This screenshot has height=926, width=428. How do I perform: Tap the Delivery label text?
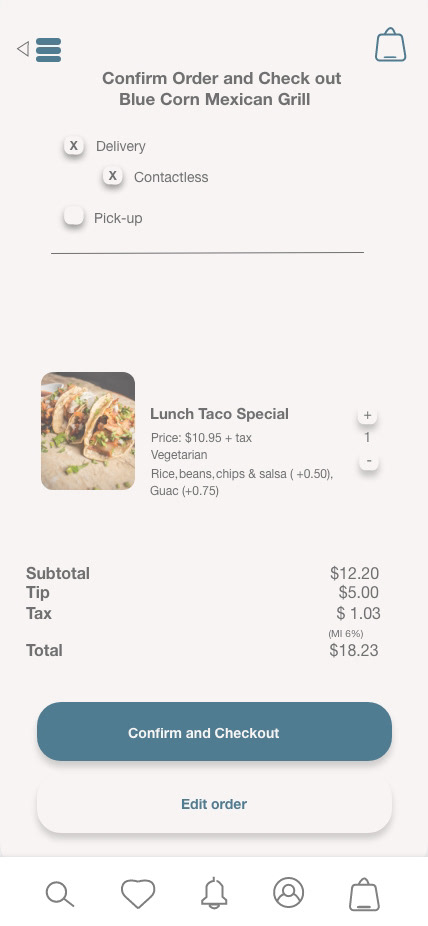click(120, 146)
